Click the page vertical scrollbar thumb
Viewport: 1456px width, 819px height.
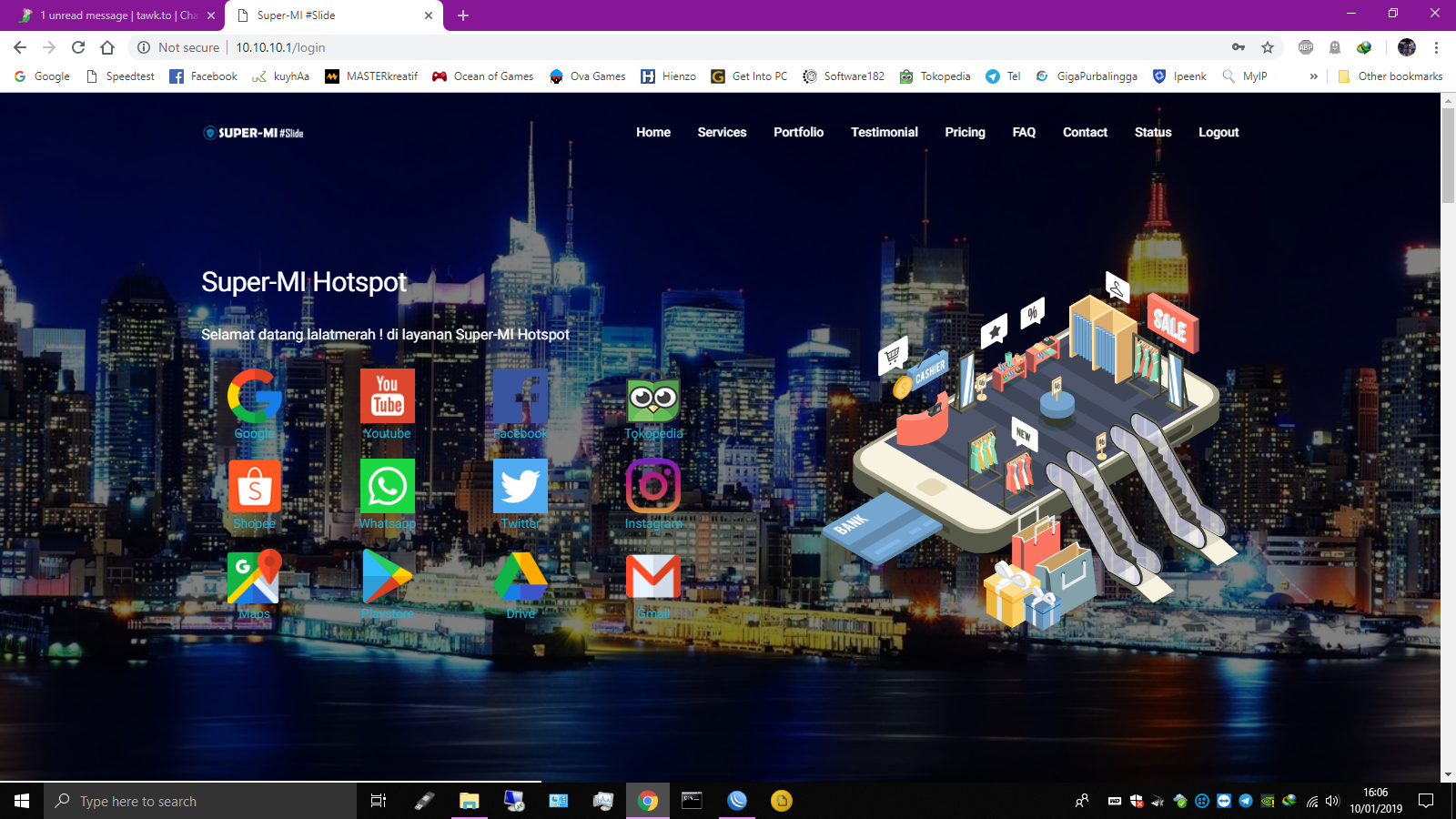pos(1448,155)
